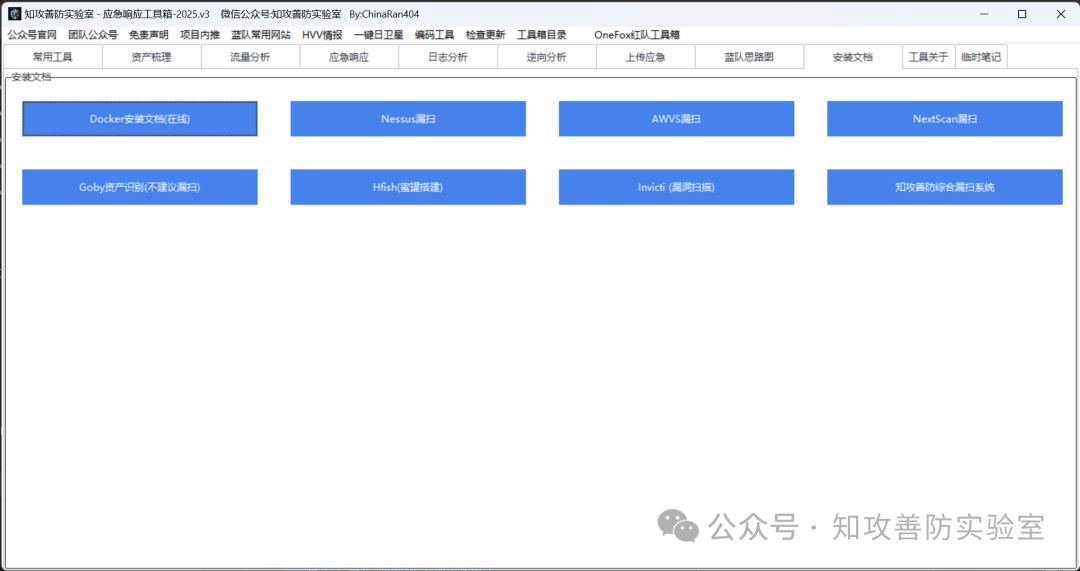
Task: Open Goby资产识别(不建议漏扫) document
Action: click(x=140, y=187)
